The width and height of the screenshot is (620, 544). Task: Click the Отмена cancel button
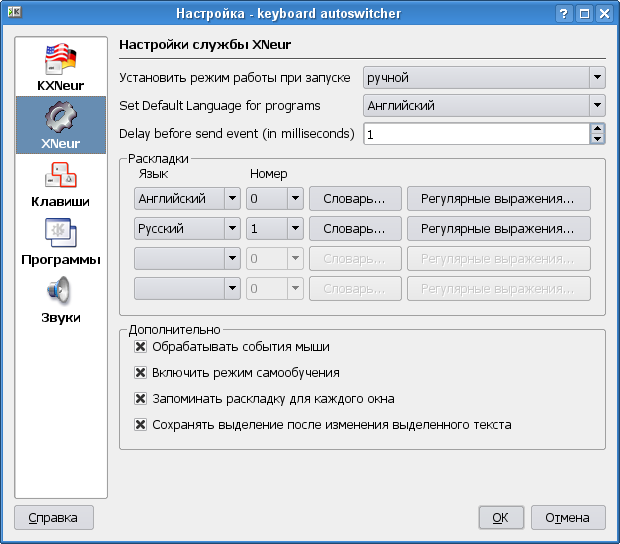point(568,518)
